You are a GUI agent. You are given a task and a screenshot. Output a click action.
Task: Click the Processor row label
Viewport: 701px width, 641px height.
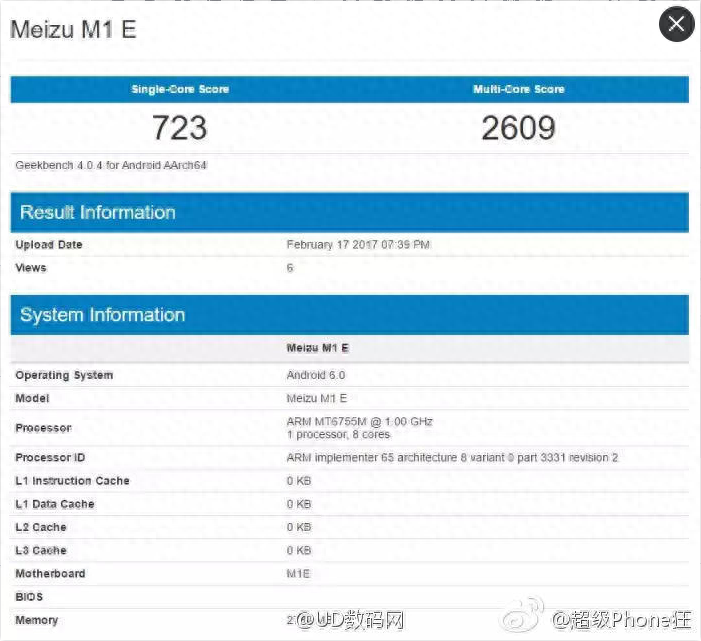43,428
